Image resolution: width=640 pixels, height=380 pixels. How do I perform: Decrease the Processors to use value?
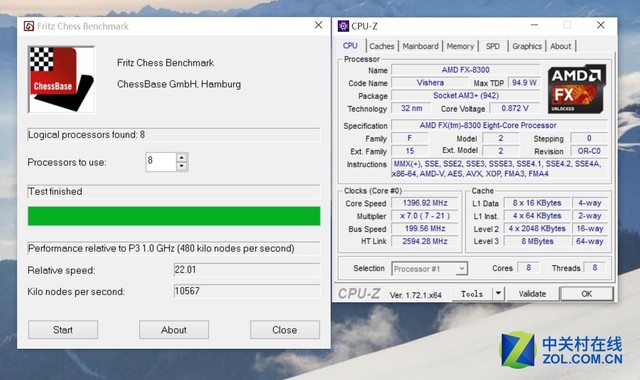pos(182,167)
